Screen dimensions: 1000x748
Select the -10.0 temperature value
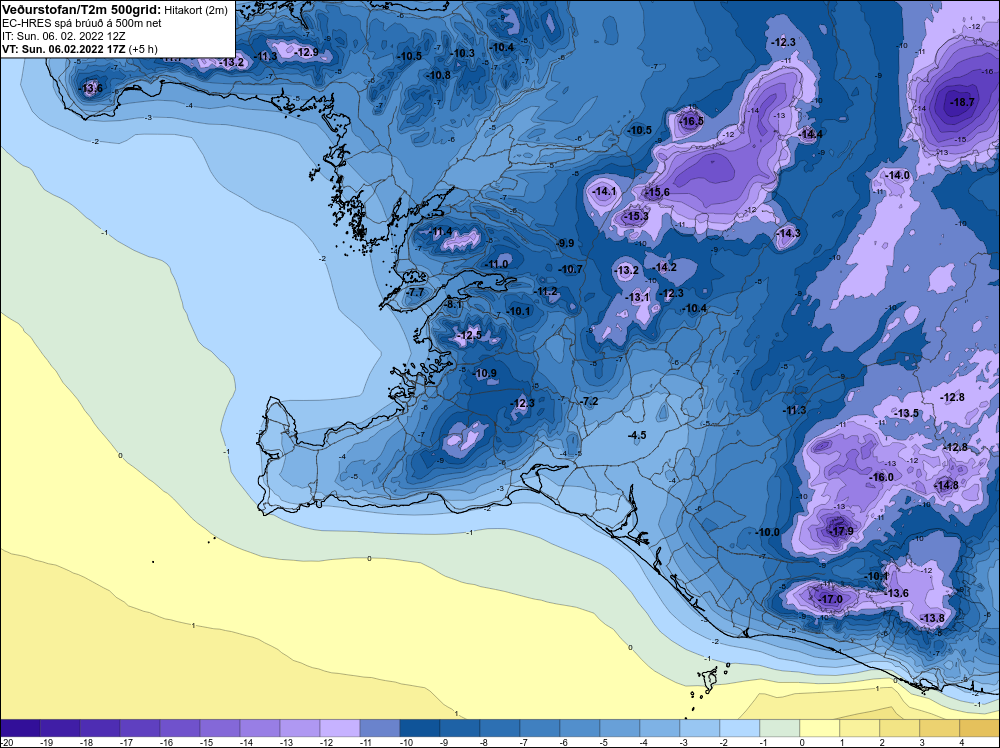(x=767, y=532)
